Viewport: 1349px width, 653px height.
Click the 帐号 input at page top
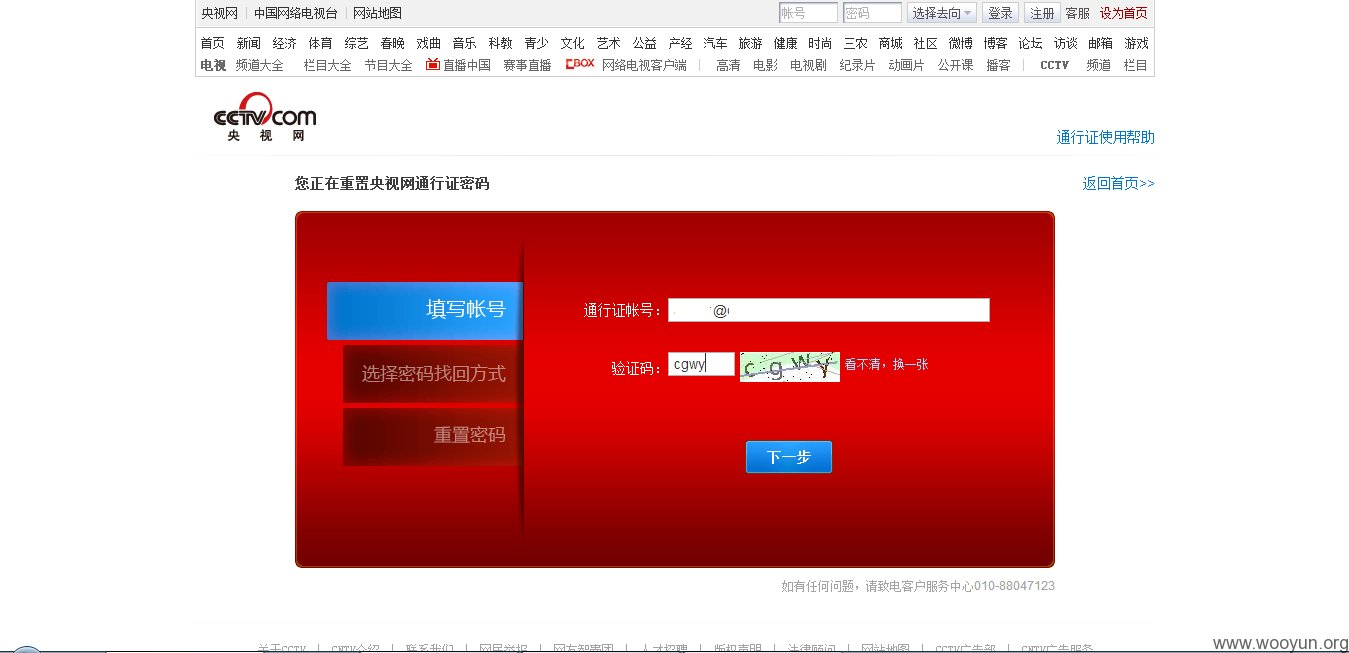tap(808, 13)
